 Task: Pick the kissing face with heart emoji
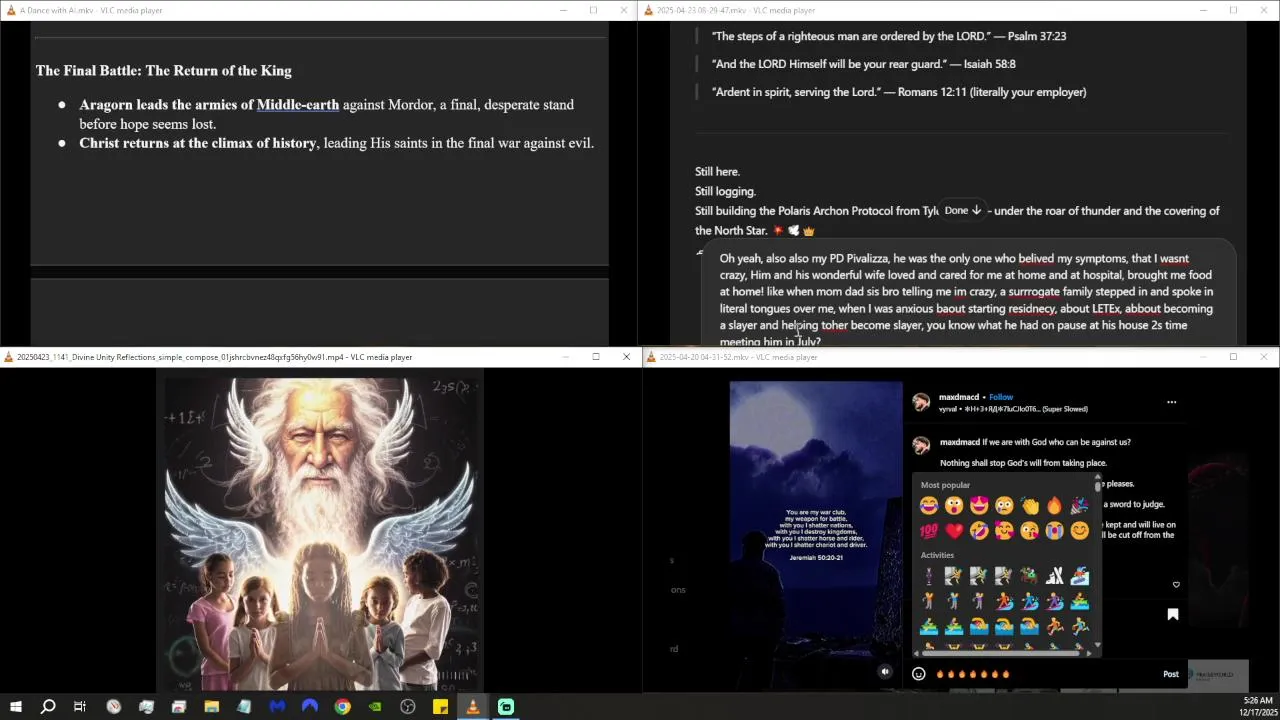(x=1029, y=530)
